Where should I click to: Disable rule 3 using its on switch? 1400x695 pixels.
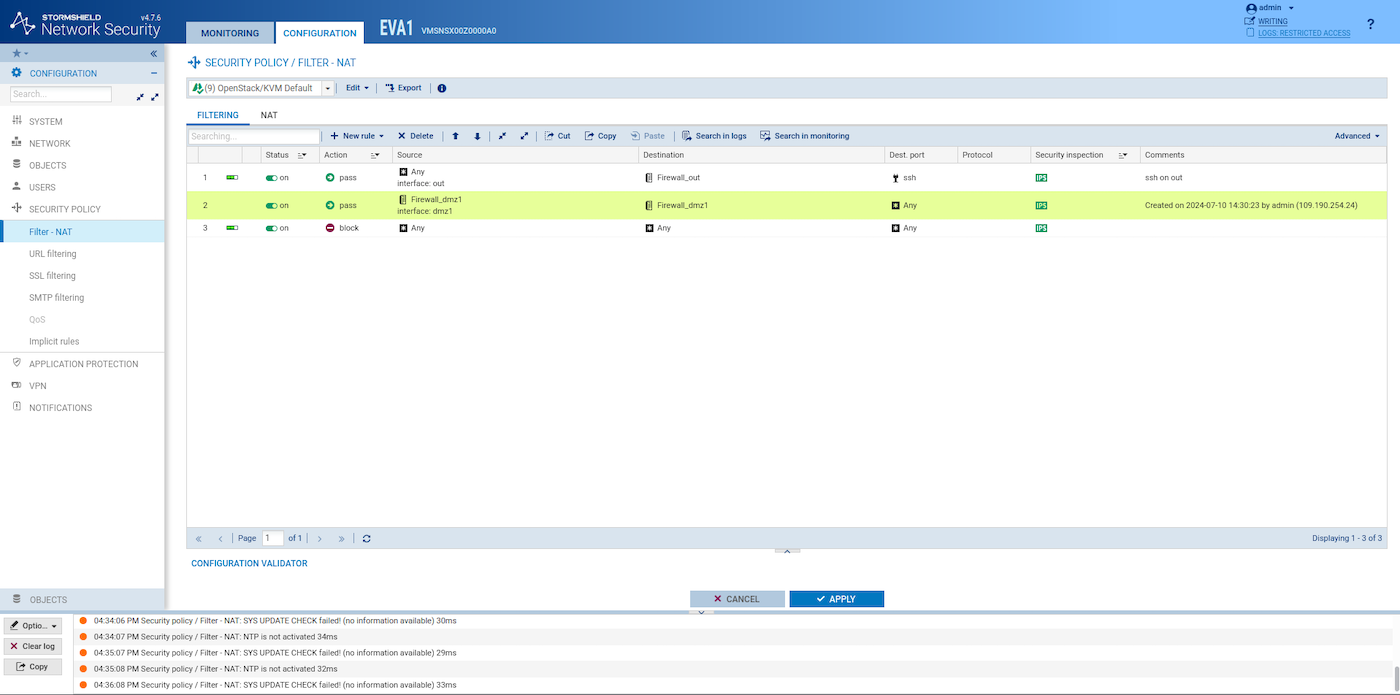[271, 228]
